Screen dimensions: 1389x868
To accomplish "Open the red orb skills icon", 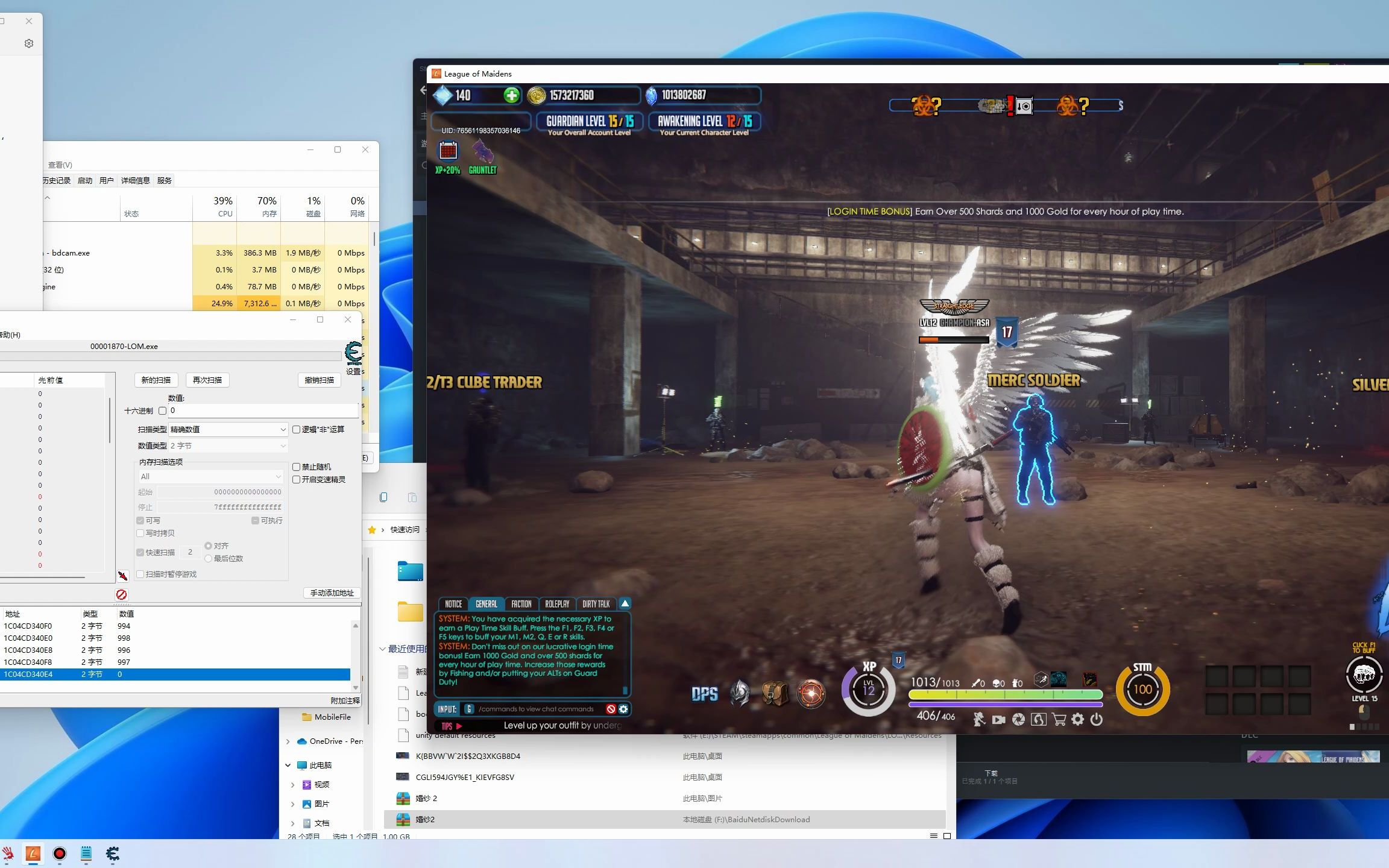I will (811, 694).
